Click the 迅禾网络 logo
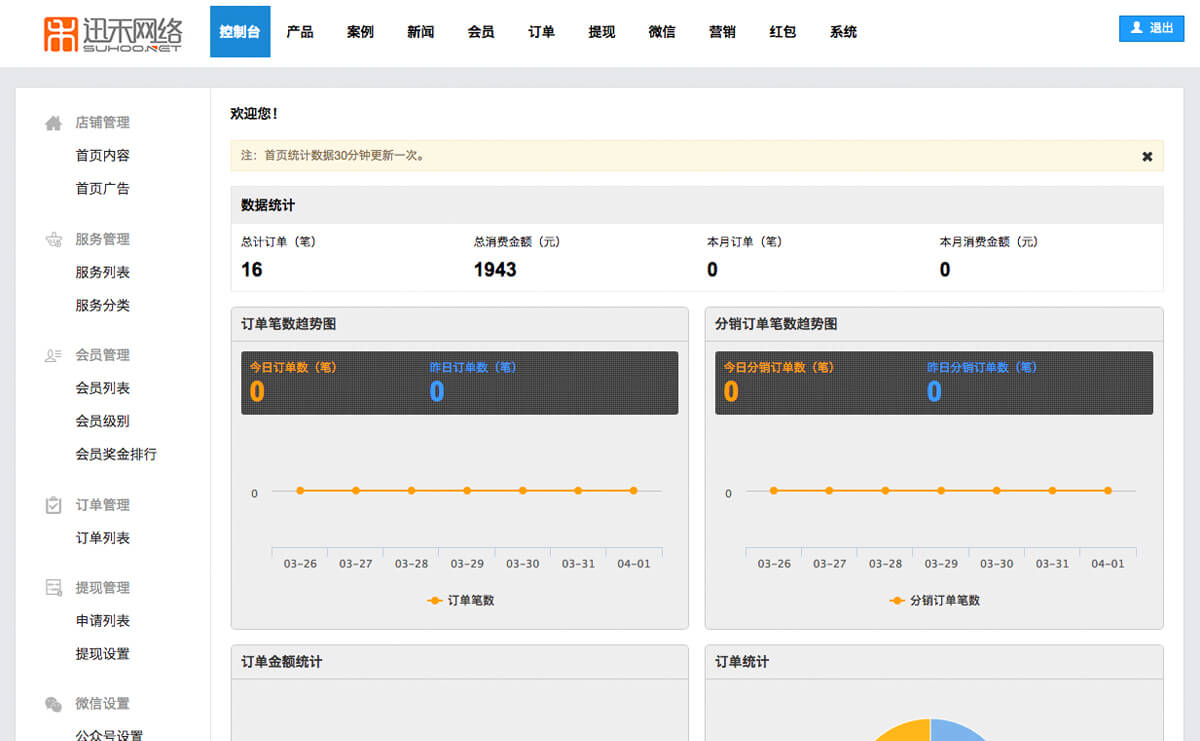 [112, 33]
